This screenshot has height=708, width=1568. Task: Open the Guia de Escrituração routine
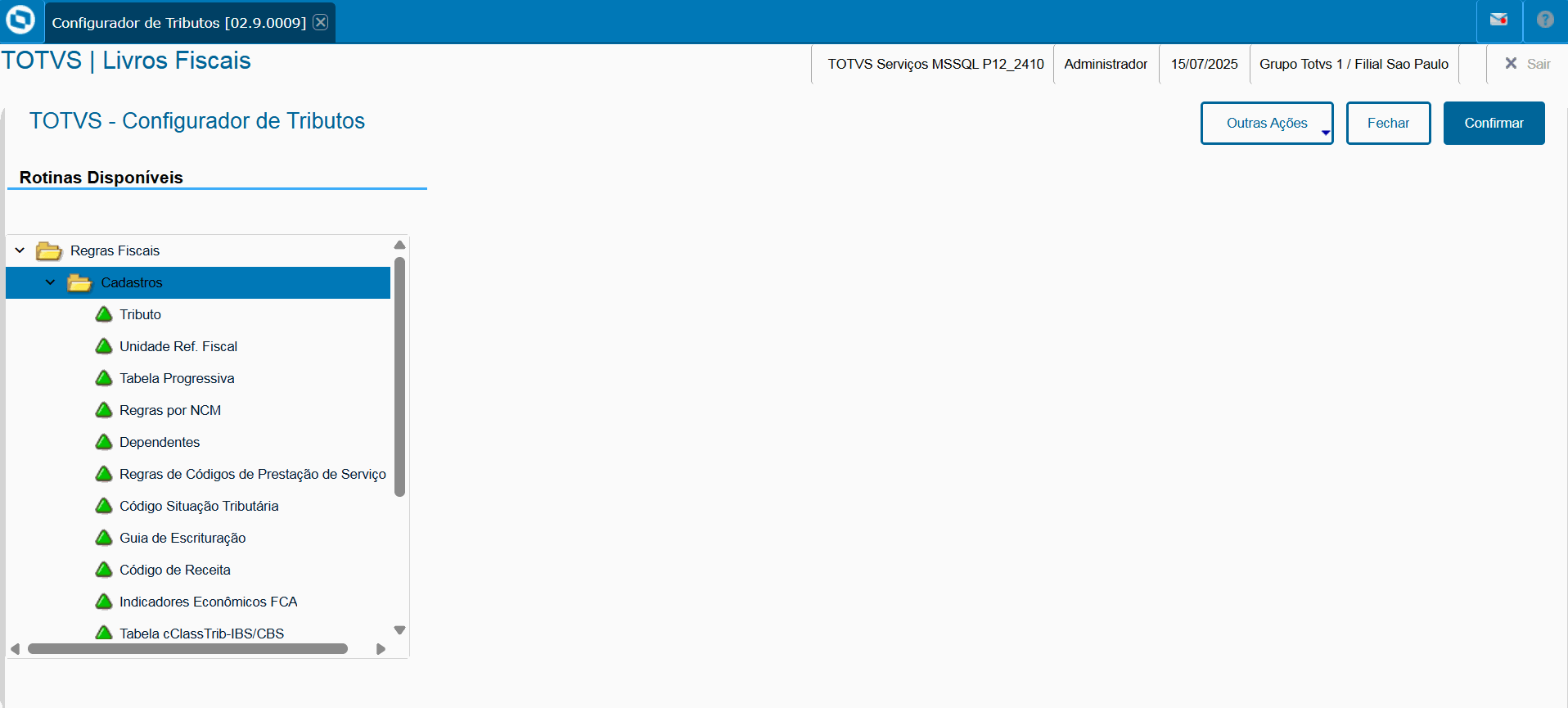click(x=182, y=538)
